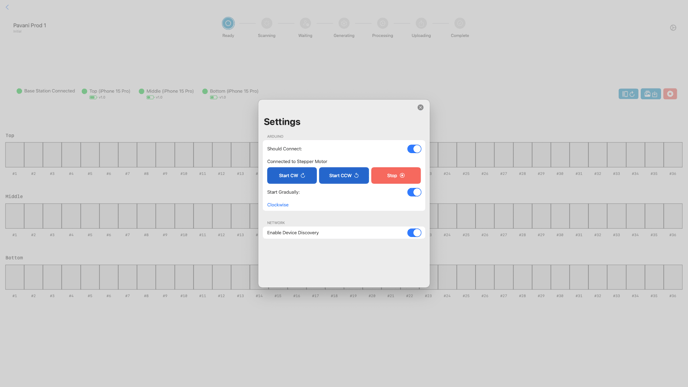Viewport: 688px width, 387px height.
Task: Open settings gear in top-right corner
Action: tap(673, 28)
